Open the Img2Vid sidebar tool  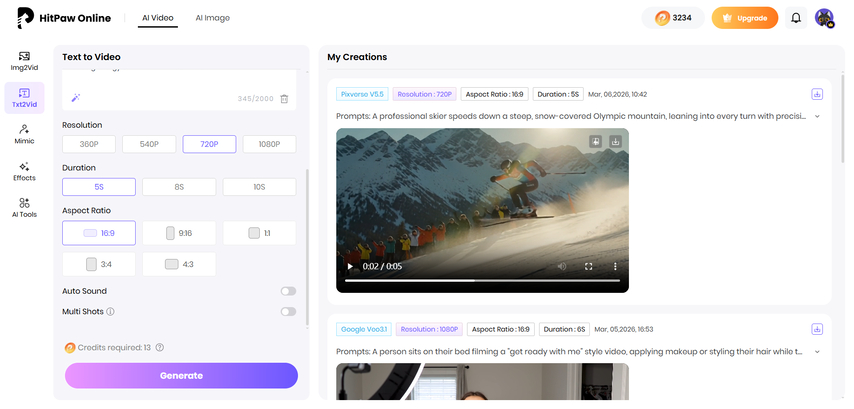tap(24, 62)
